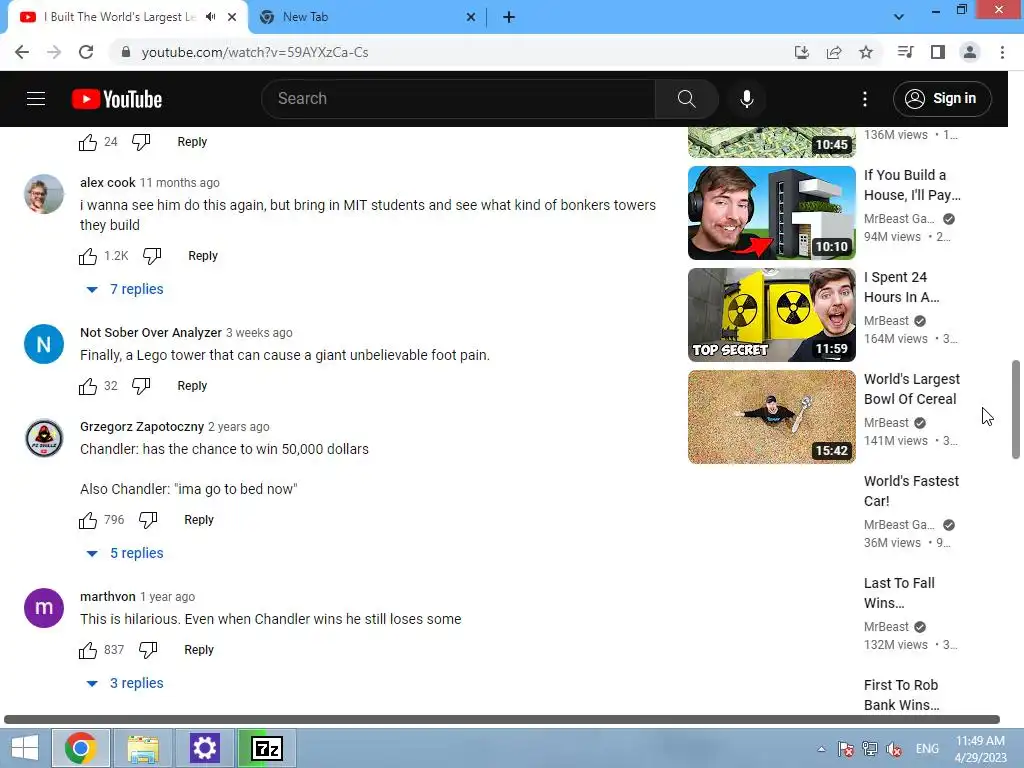Screen dimensions: 1024x768
Task: Open File Explorer from taskbar
Action: [143, 748]
